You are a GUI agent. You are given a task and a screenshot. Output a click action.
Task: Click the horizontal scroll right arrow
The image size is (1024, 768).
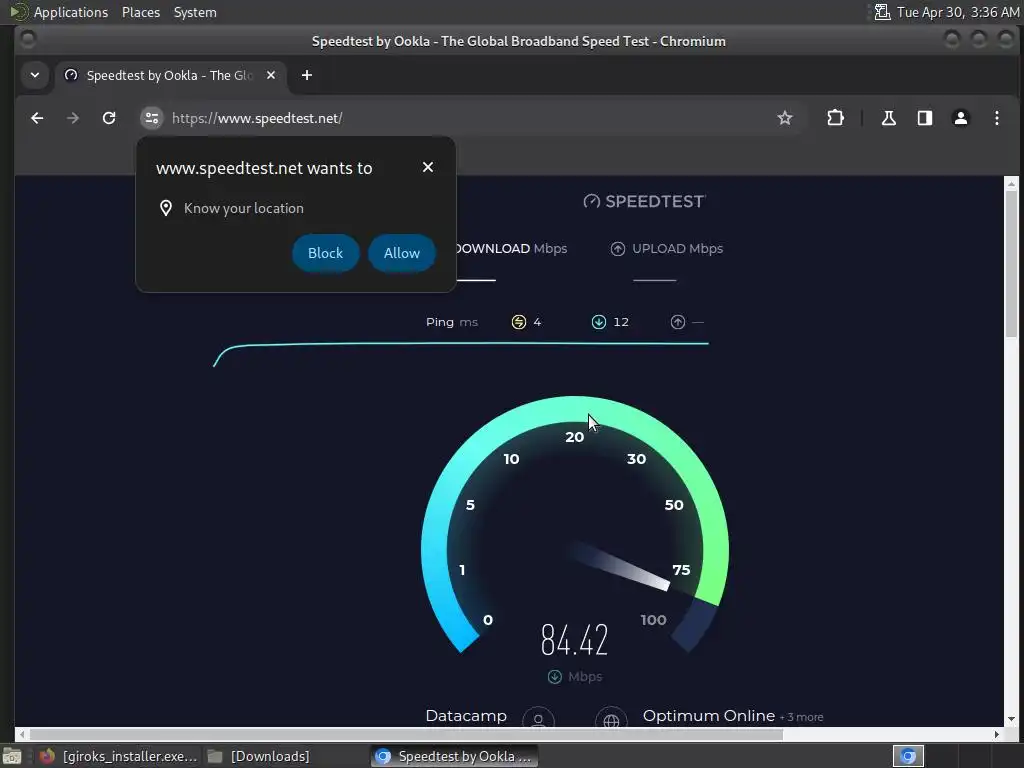pos(997,735)
